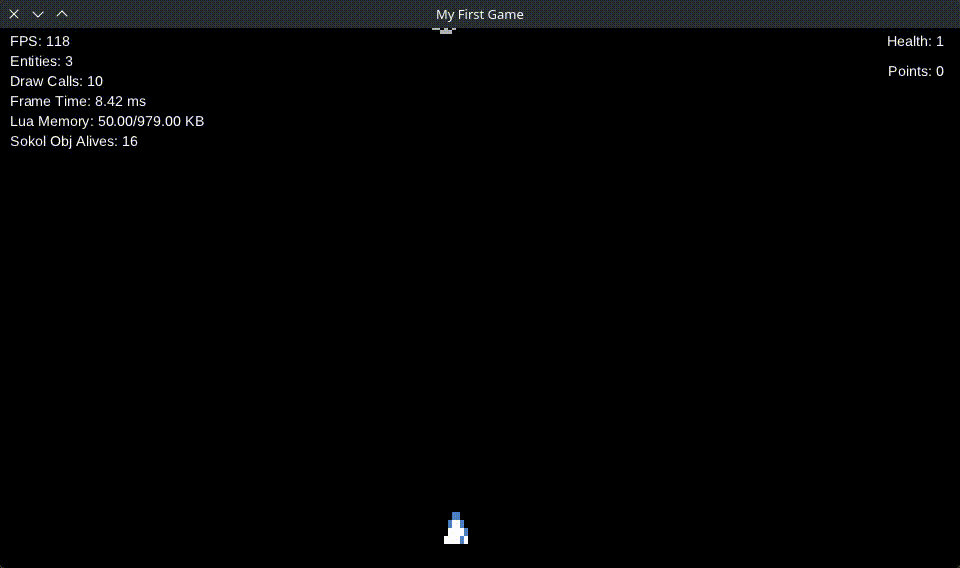
Task: Close the My First Game window
Action: [14, 14]
